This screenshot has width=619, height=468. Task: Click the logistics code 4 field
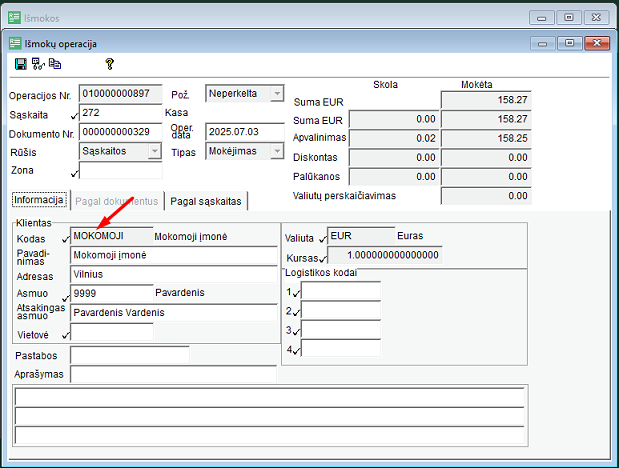(x=341, y=348)
